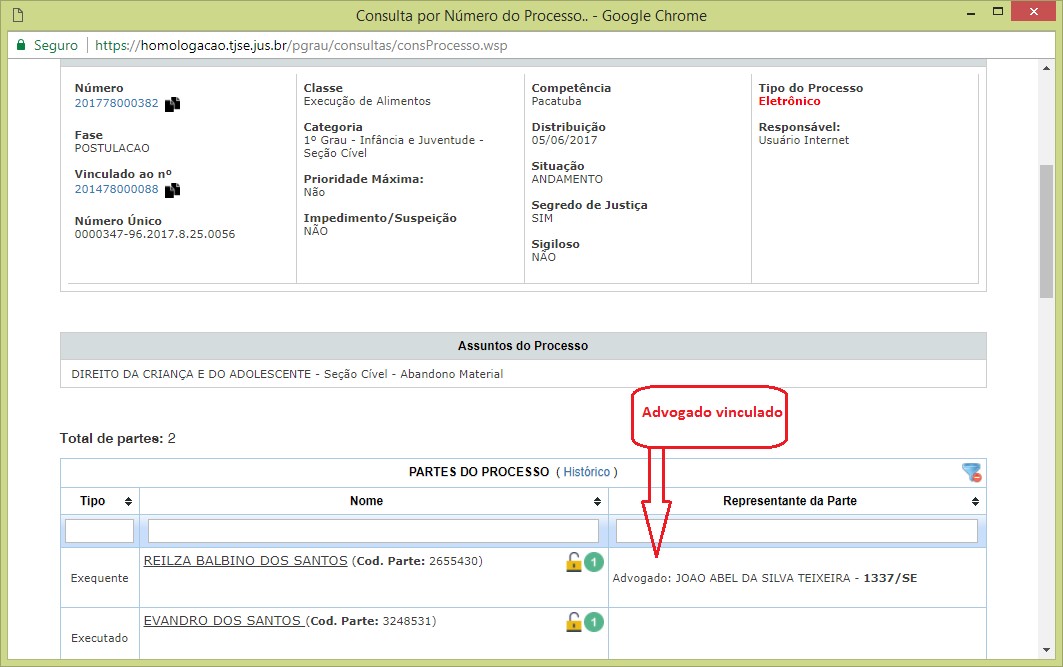Click the copy icon beside linked number 201478000088

173,190
